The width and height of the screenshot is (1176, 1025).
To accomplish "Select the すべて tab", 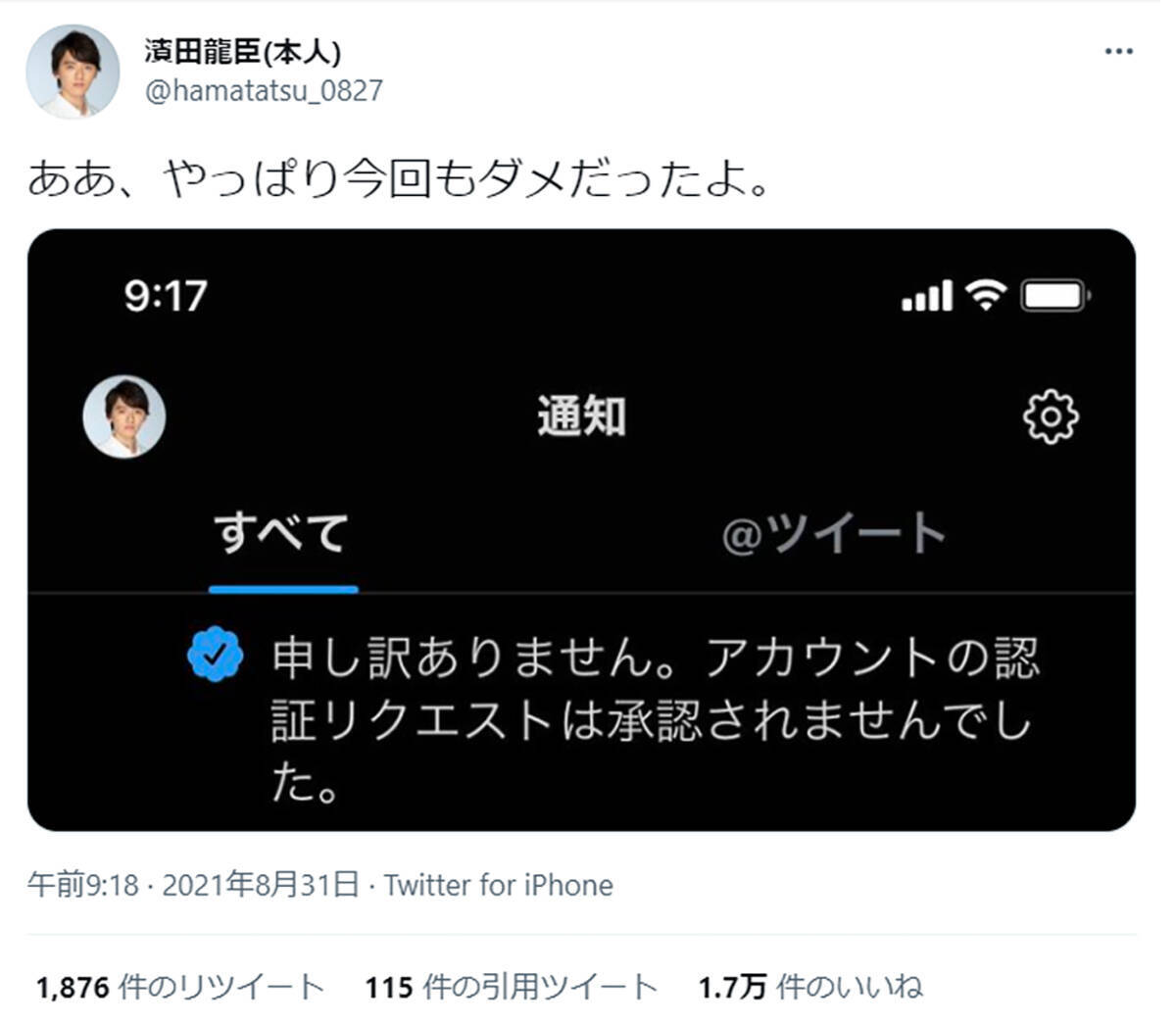I will coord(282,533).
